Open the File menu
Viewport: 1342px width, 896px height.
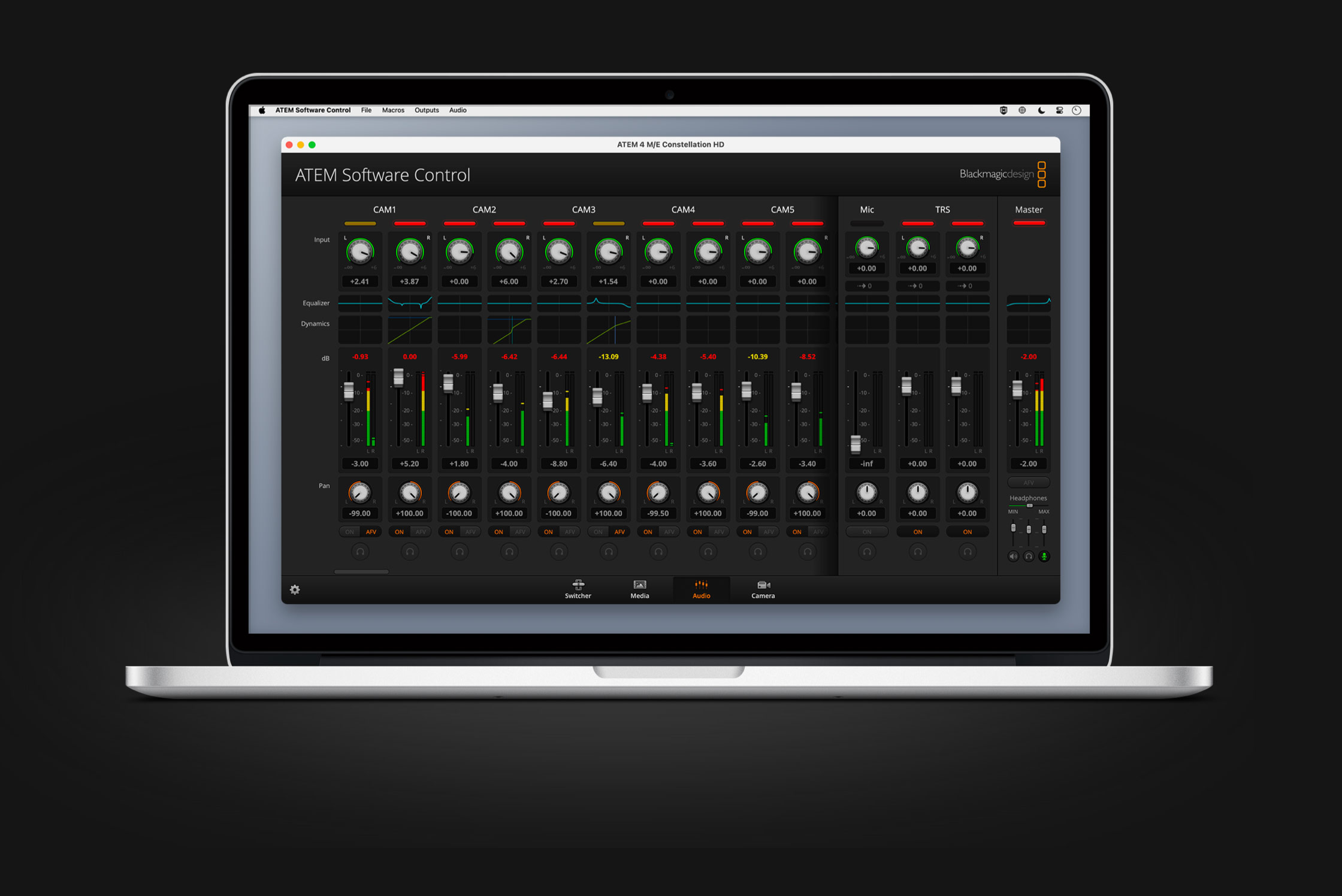click(x=366, y=110)
